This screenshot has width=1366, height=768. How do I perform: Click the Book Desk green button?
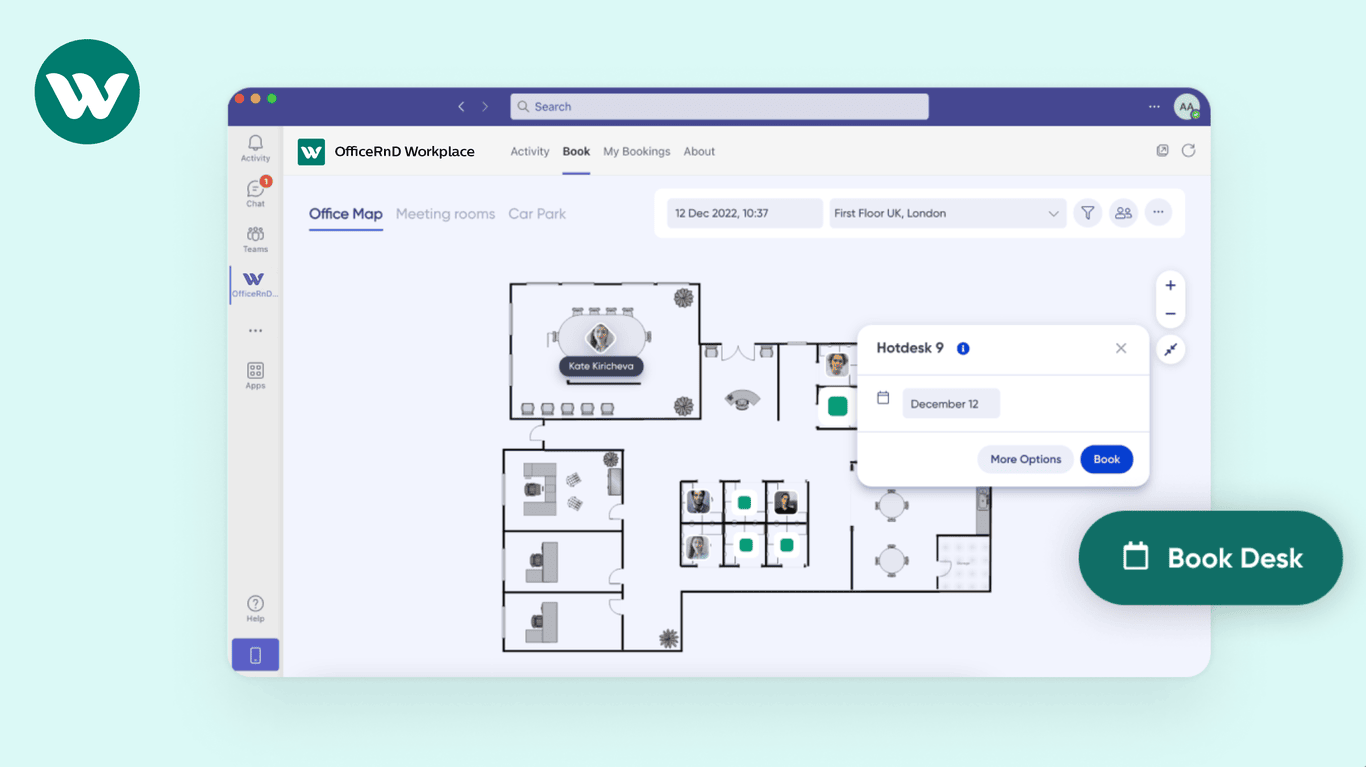[x=1211, y=558]
